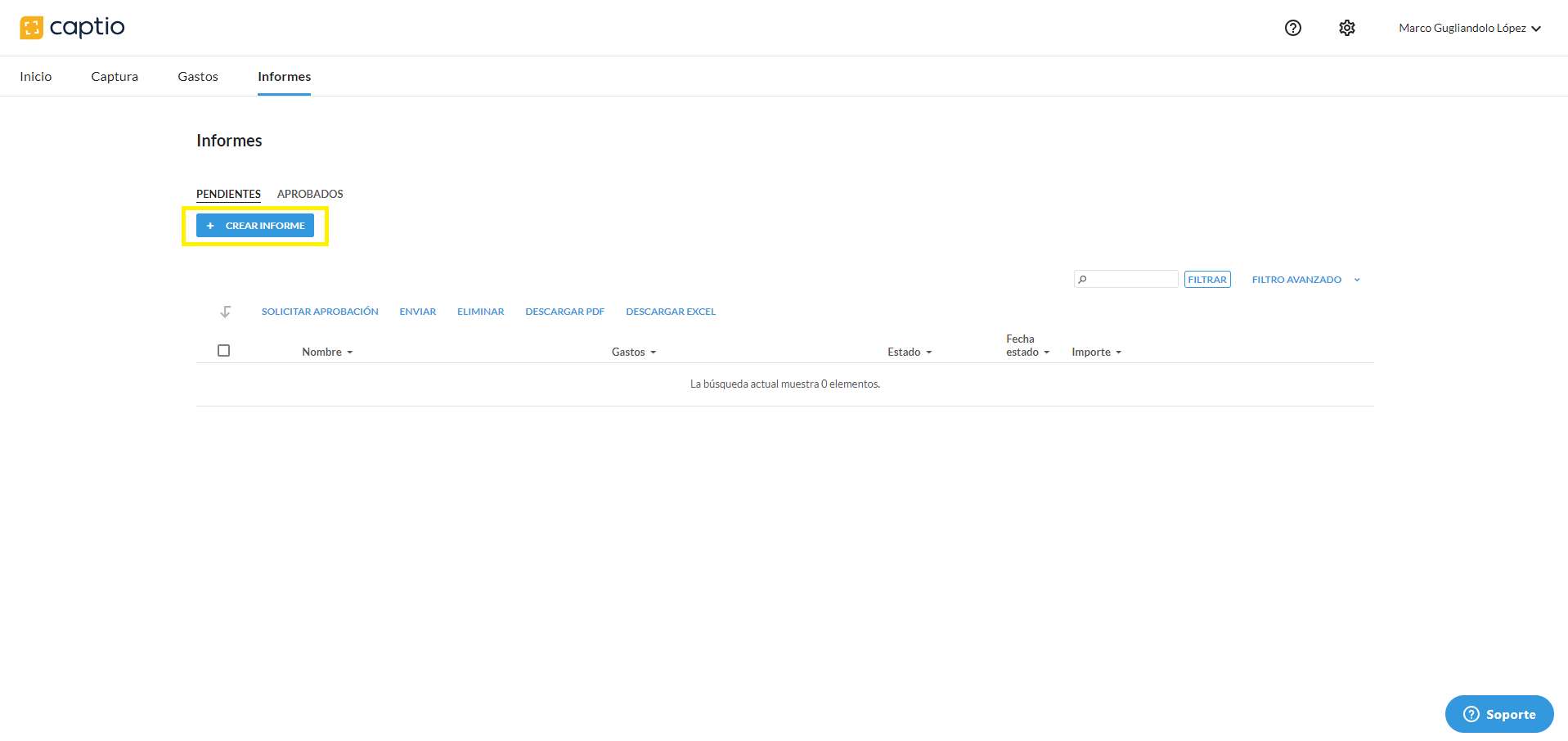Sort by the Importe column
The image size is (1568, 741).
pos(1097,352)
